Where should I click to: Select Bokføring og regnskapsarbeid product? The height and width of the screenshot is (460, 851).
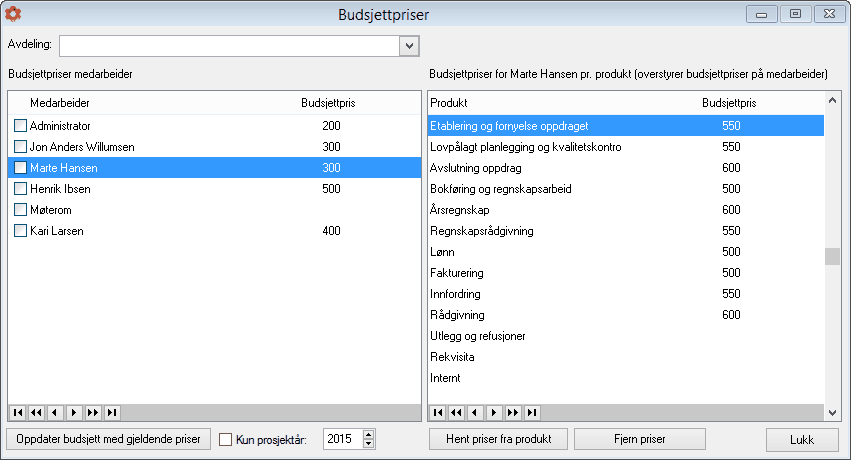500,189
